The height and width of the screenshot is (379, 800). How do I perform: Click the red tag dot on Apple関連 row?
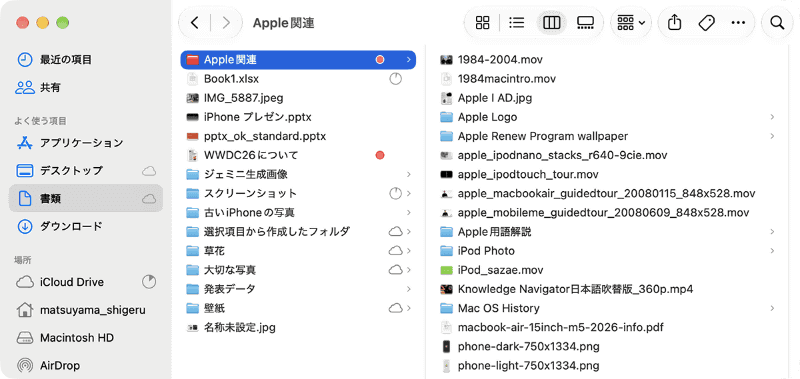point(380,60)
